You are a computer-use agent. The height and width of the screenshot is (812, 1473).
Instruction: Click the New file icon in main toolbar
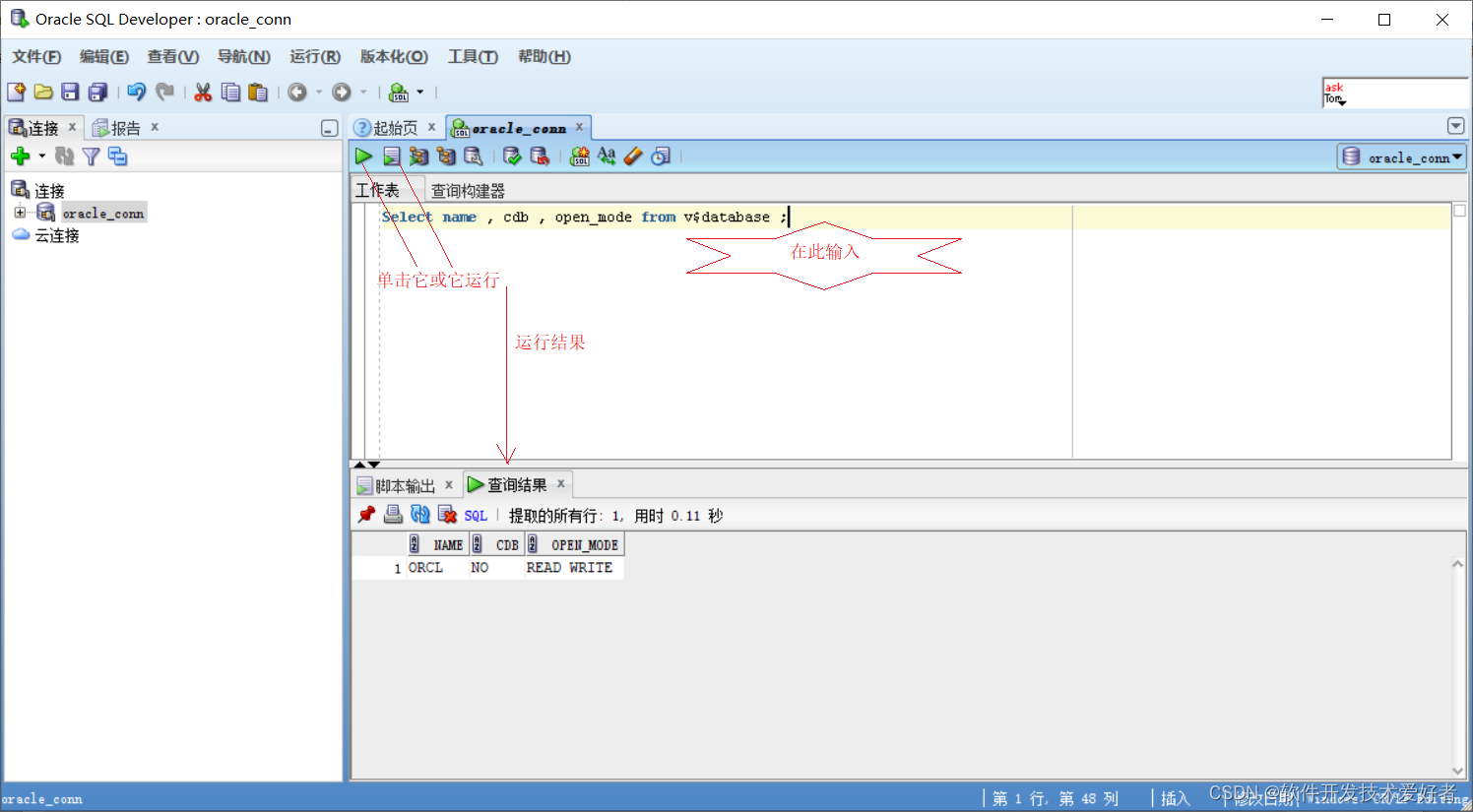click(16, 92)
